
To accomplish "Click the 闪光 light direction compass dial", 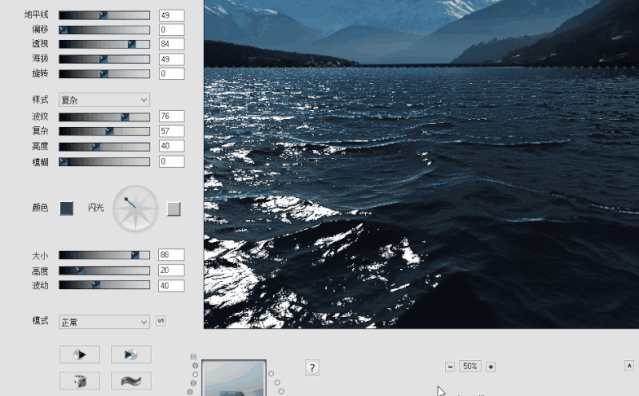I will click(x=135, y=209).
